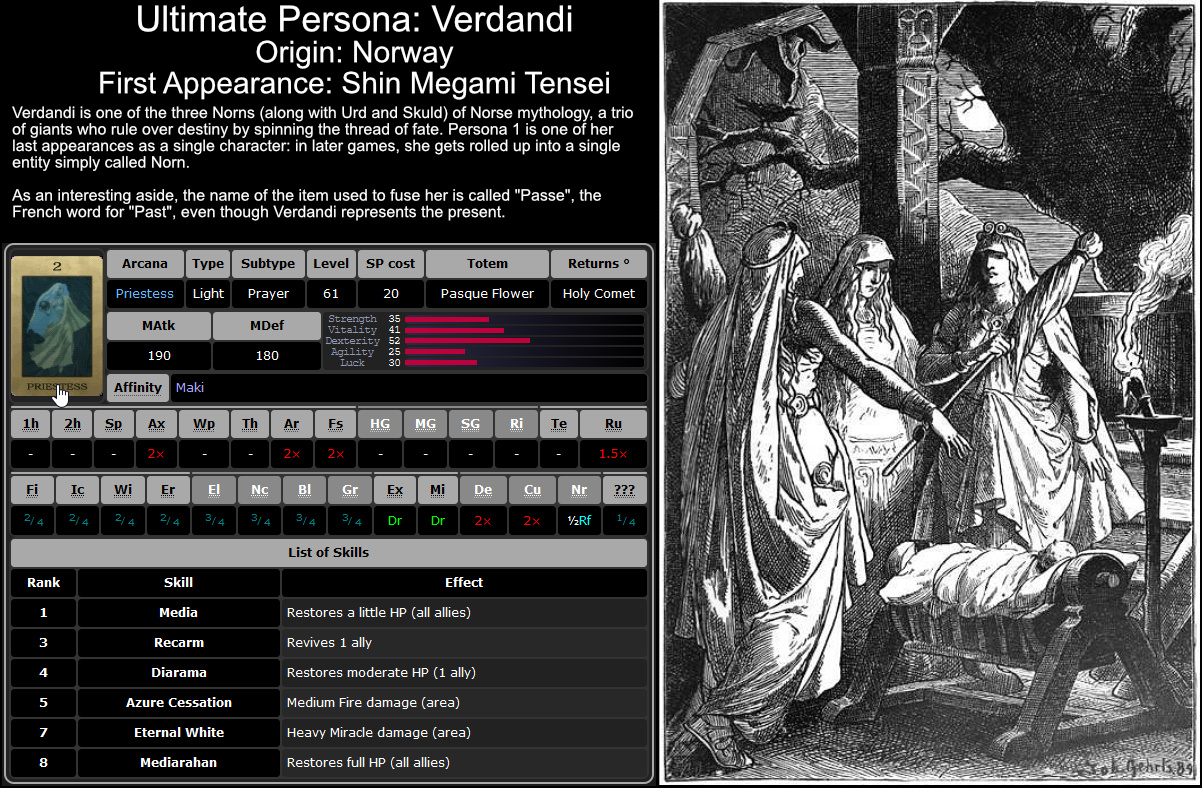Image resolution: width=1202 pixels, height=788 pixels.
Task: Click the Ri gun abbreviation
Action: (x=516, y=424)
